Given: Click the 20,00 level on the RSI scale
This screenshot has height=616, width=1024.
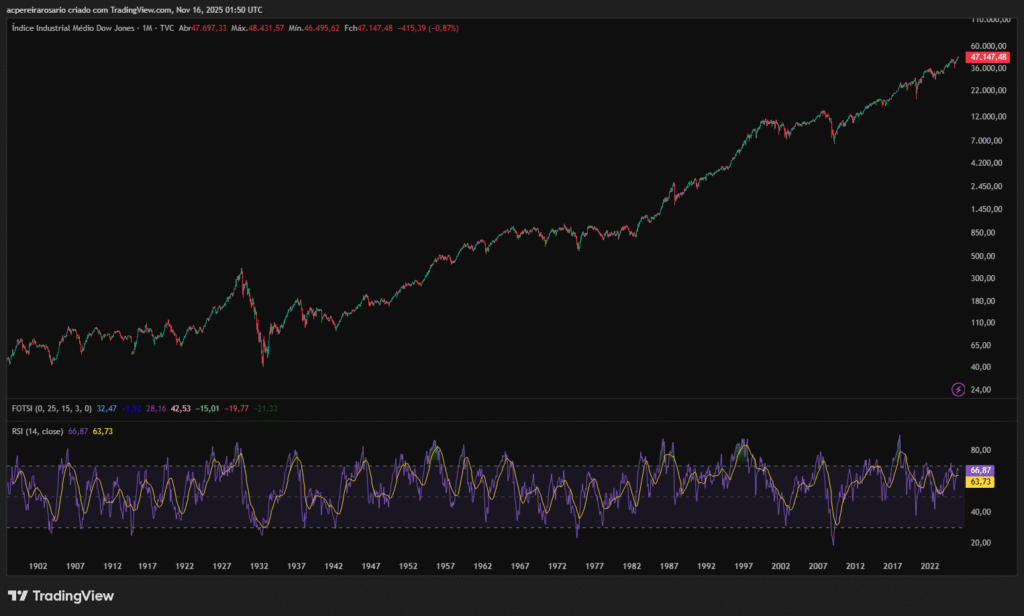Looking at the screenshot, I should point(980,543).
